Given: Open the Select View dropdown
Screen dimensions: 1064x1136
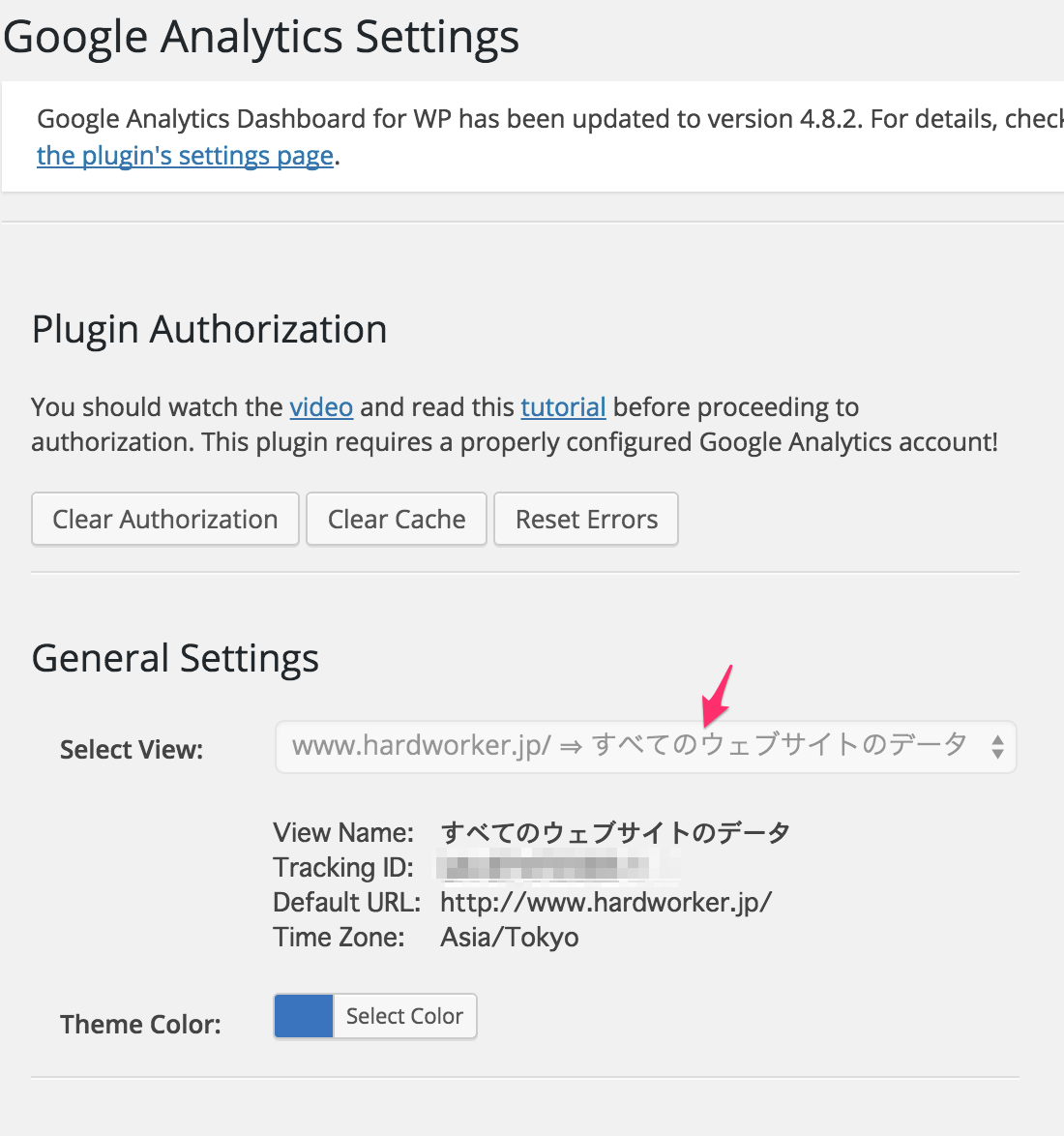Looking at the screenshot, I should 646,747.
